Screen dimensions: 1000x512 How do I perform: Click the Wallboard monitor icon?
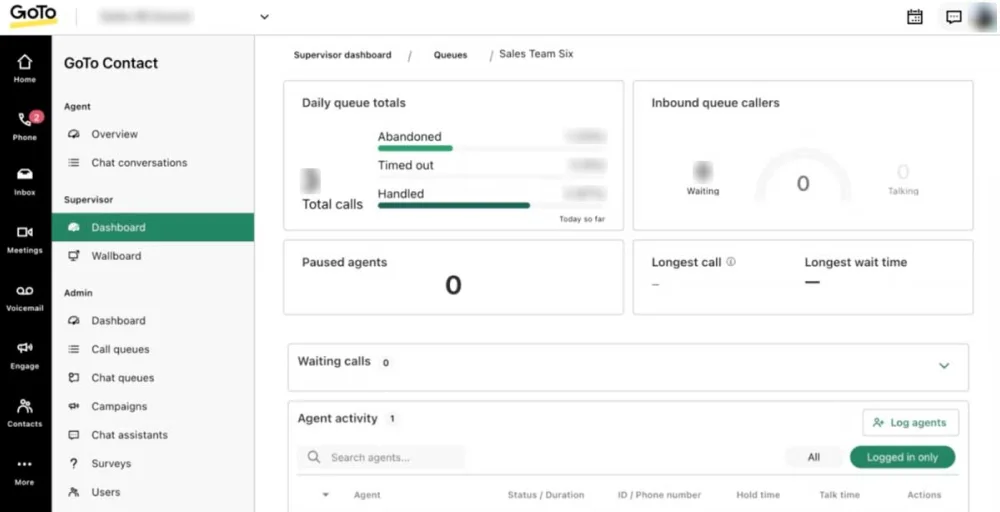(74, 256)
